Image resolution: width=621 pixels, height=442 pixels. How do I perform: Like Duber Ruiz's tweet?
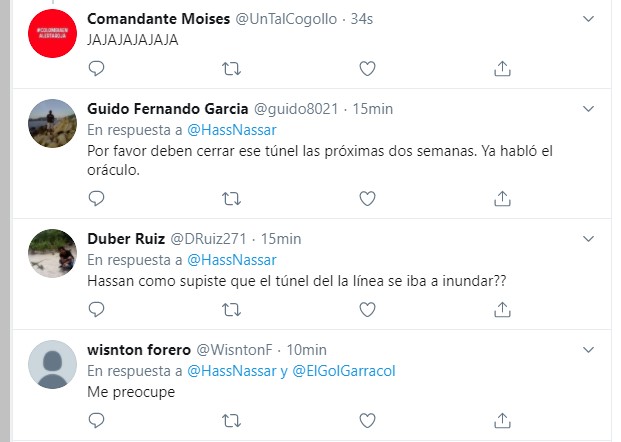click(367, 310)
